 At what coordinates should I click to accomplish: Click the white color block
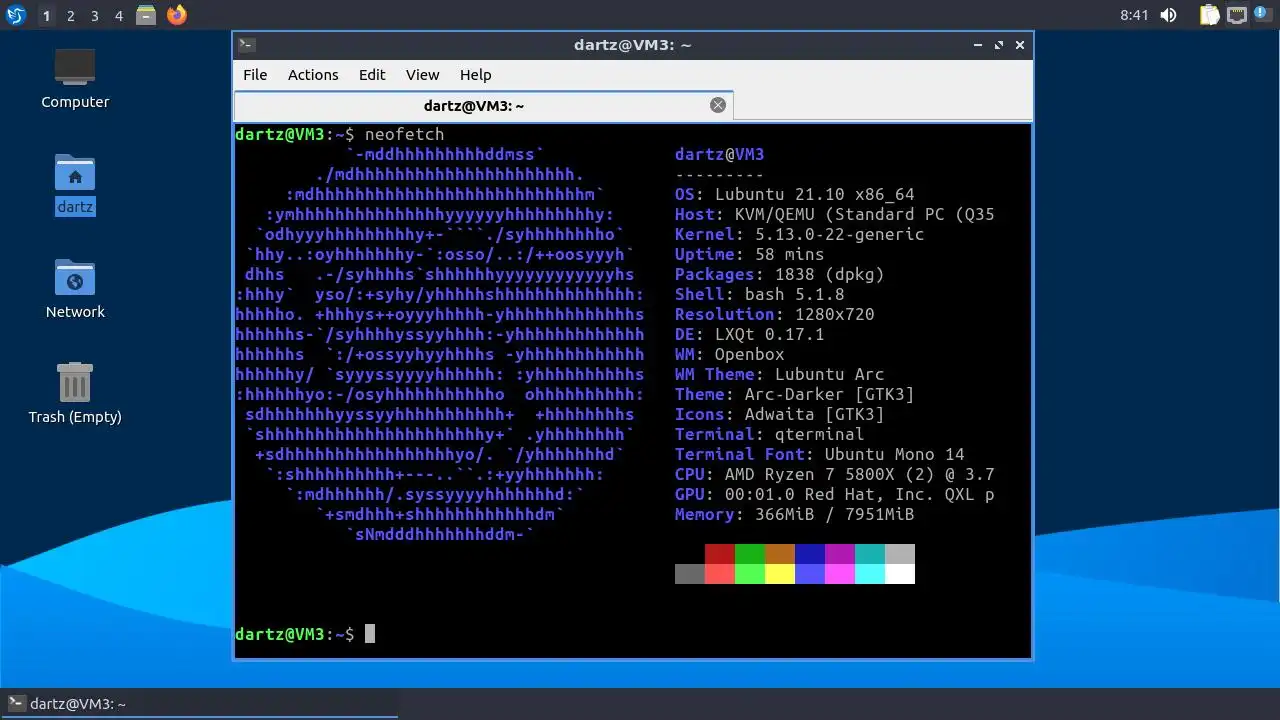pyautogui.click(x=900, y=574)
